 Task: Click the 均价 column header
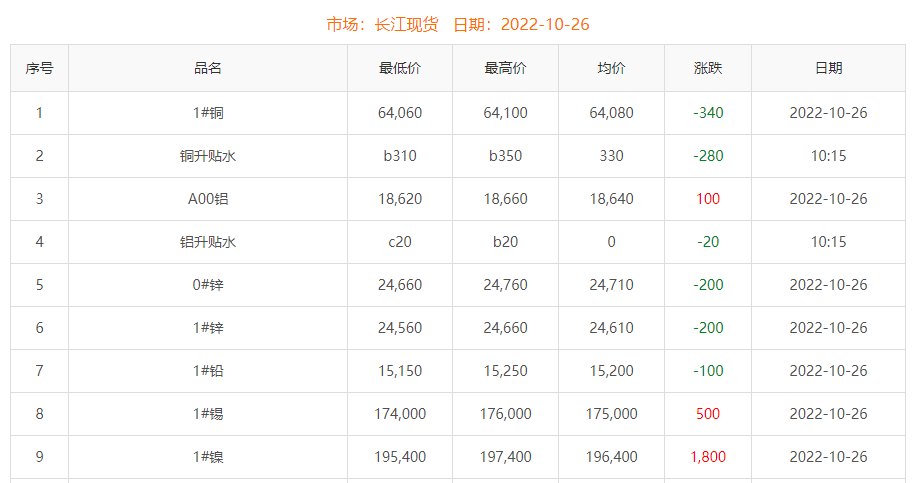pos(611,68)
